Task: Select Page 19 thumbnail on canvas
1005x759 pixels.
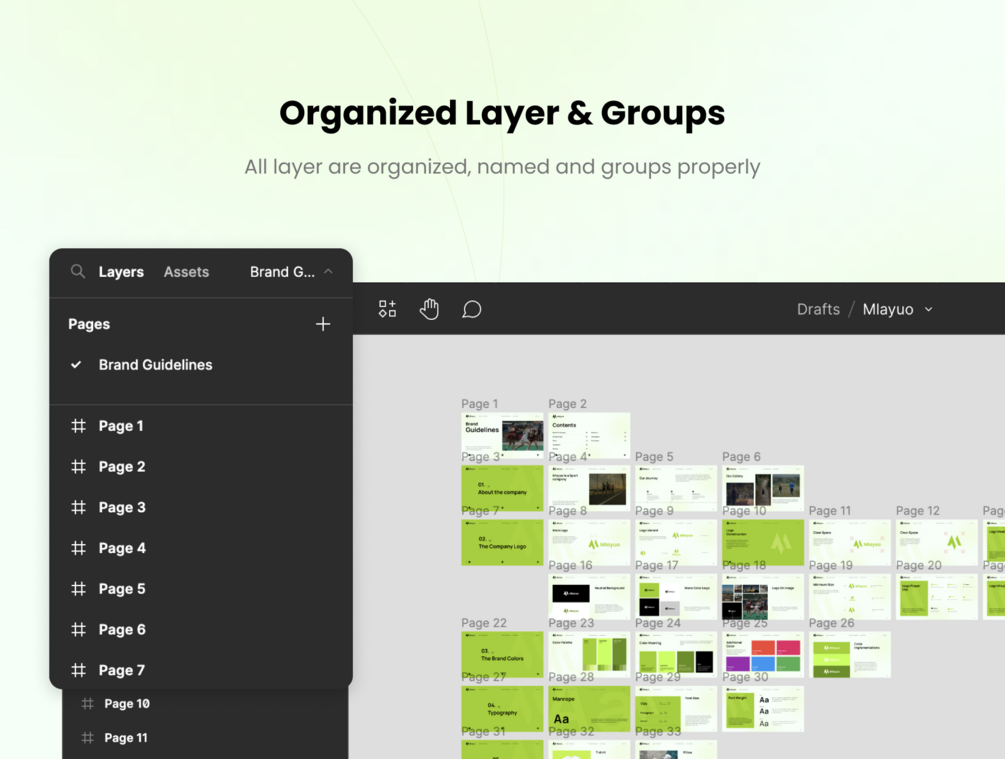Action: click(x=850, y=597)
